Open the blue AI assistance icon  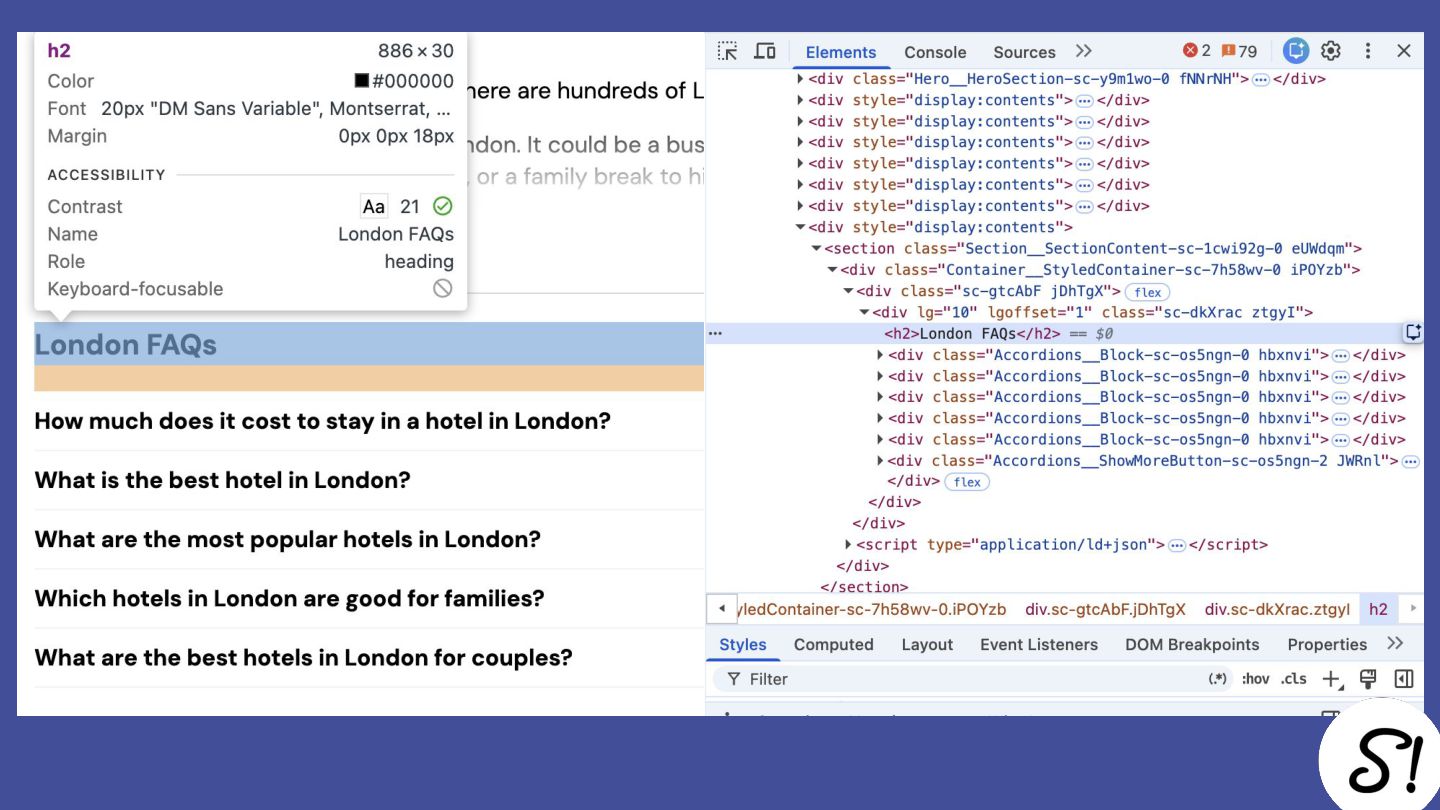1296,51
